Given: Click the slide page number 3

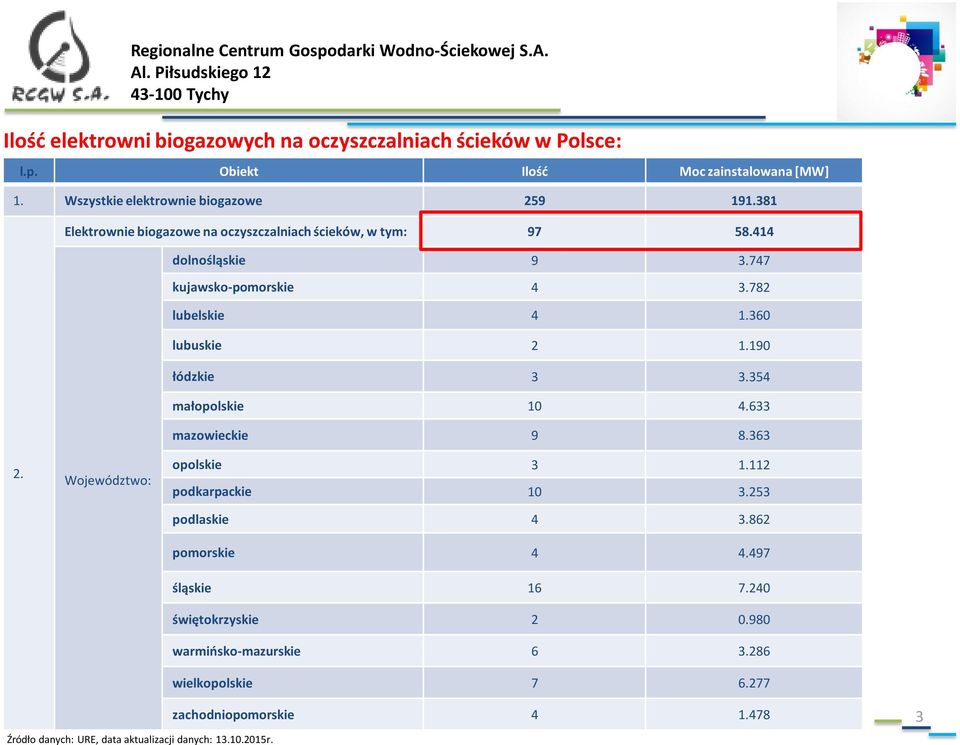Looking at the screenshot, I should (x=919, y=716).
